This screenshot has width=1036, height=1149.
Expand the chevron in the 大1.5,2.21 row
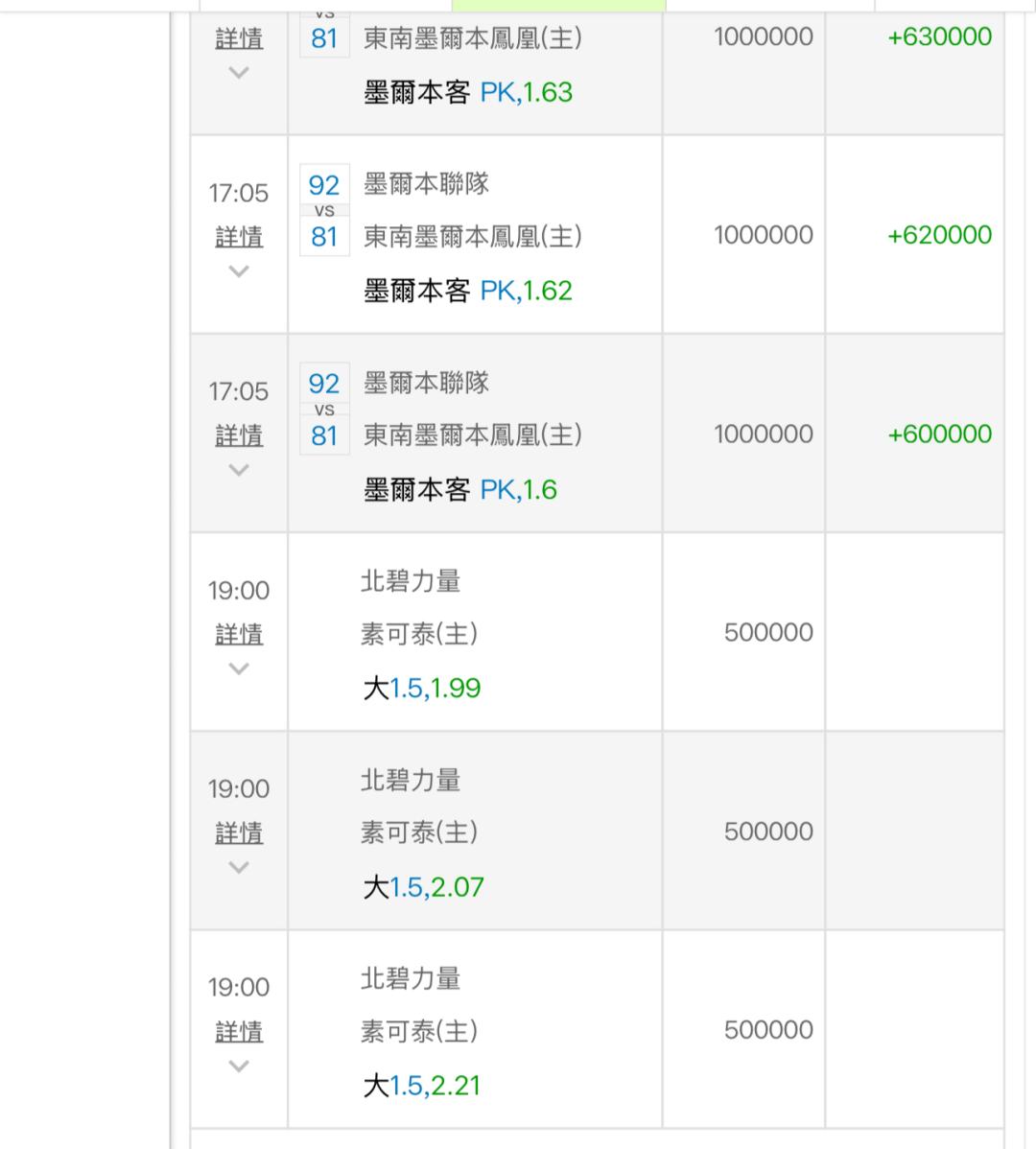[x=239, y=1066]
